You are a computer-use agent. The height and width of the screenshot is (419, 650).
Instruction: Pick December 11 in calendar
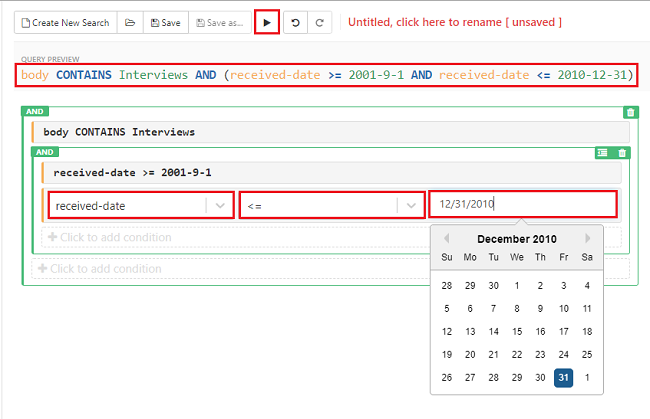point(587,309)
